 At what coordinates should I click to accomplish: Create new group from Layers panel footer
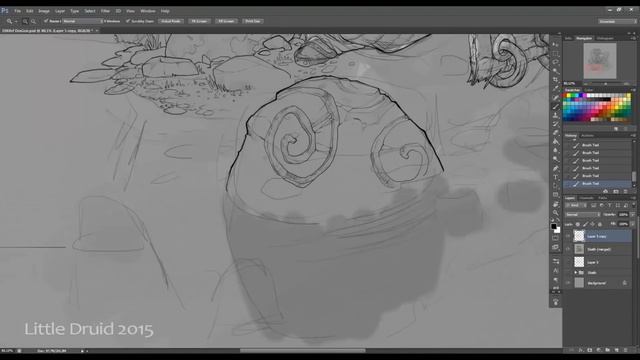pyautogui.click(x=607, y=350)
